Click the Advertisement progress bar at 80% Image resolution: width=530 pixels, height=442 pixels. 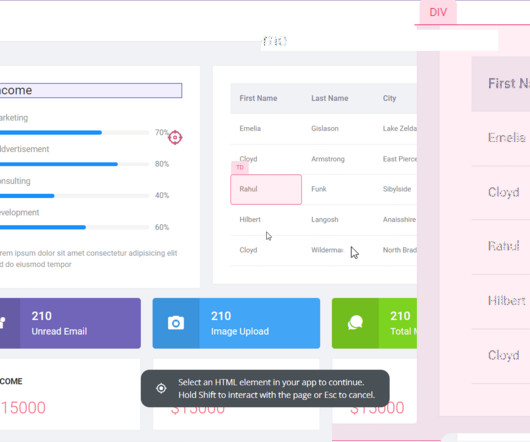tap(74, 164)
